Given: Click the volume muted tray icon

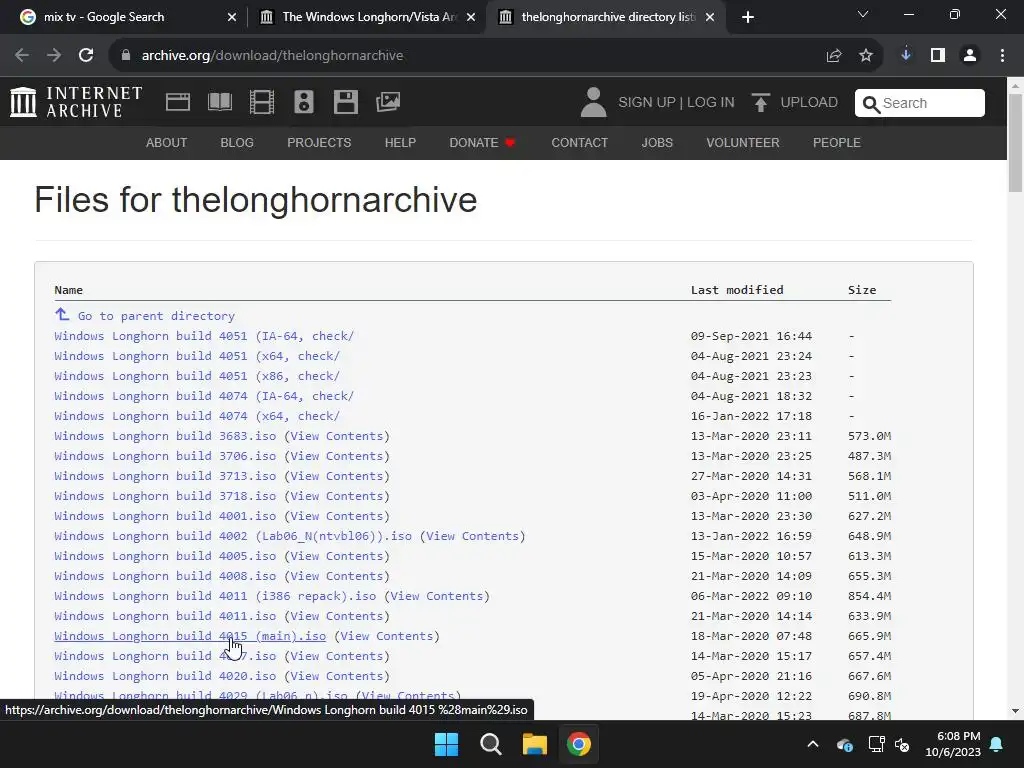Looking at the screenshot, I should (x=903, y=744).
